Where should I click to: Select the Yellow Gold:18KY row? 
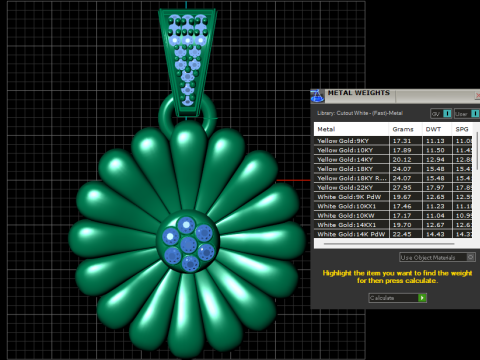pos(393,169)
